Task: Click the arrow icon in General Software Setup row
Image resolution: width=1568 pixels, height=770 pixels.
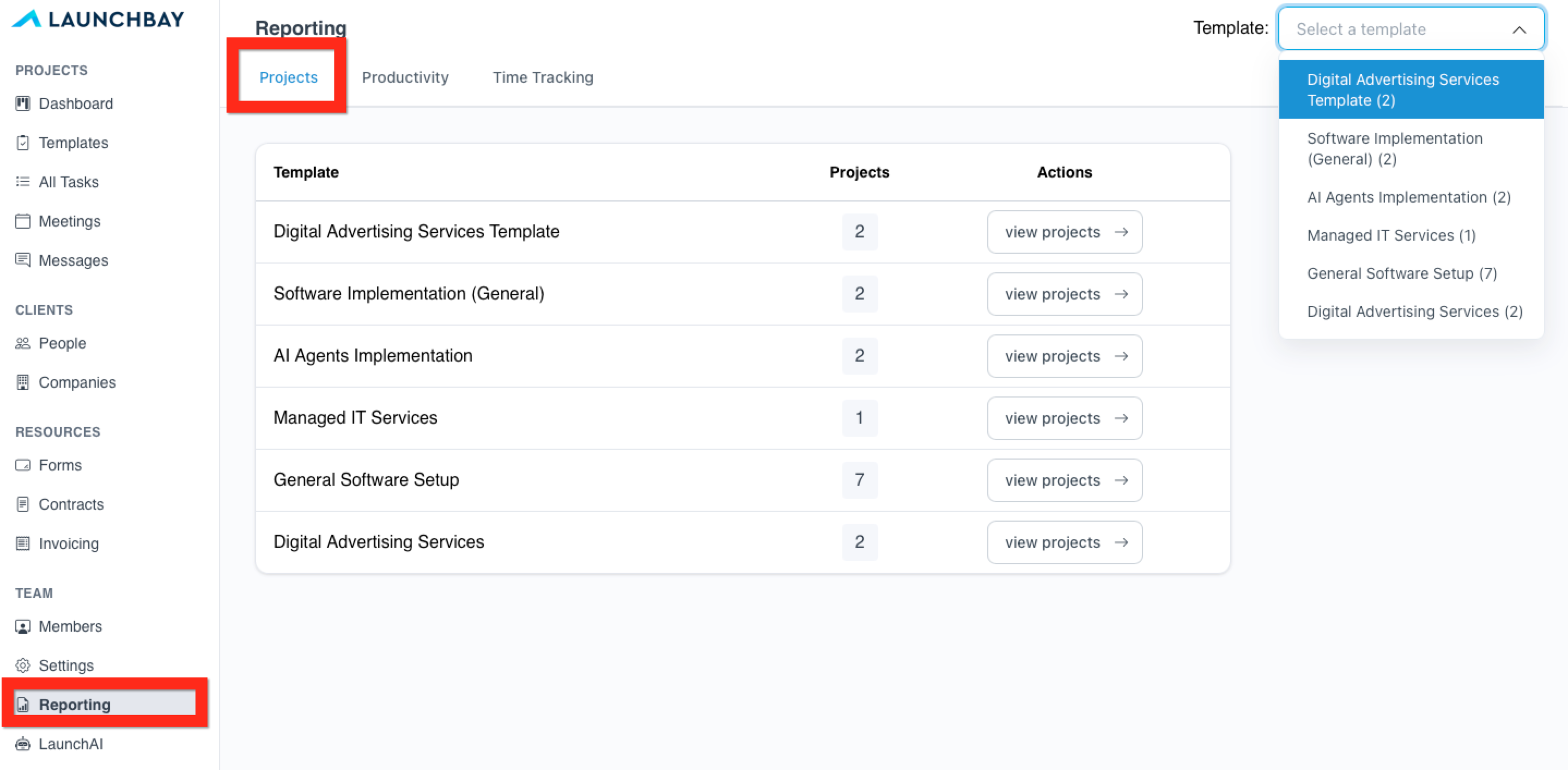Action: click(1121, 480)
